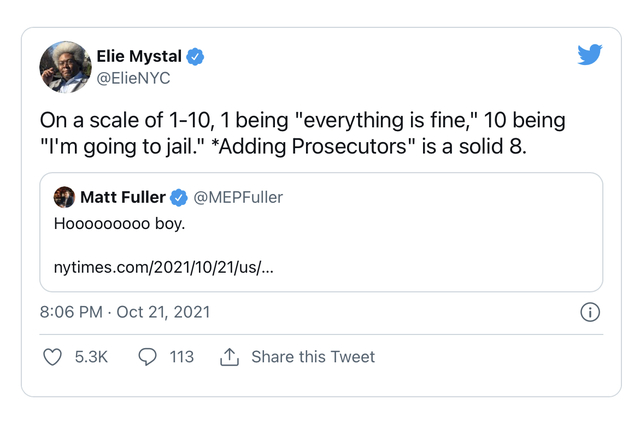This screenshot has width=640, height=429.
Task: Like the tweet with the heart icon
Action: coord(53,357)
